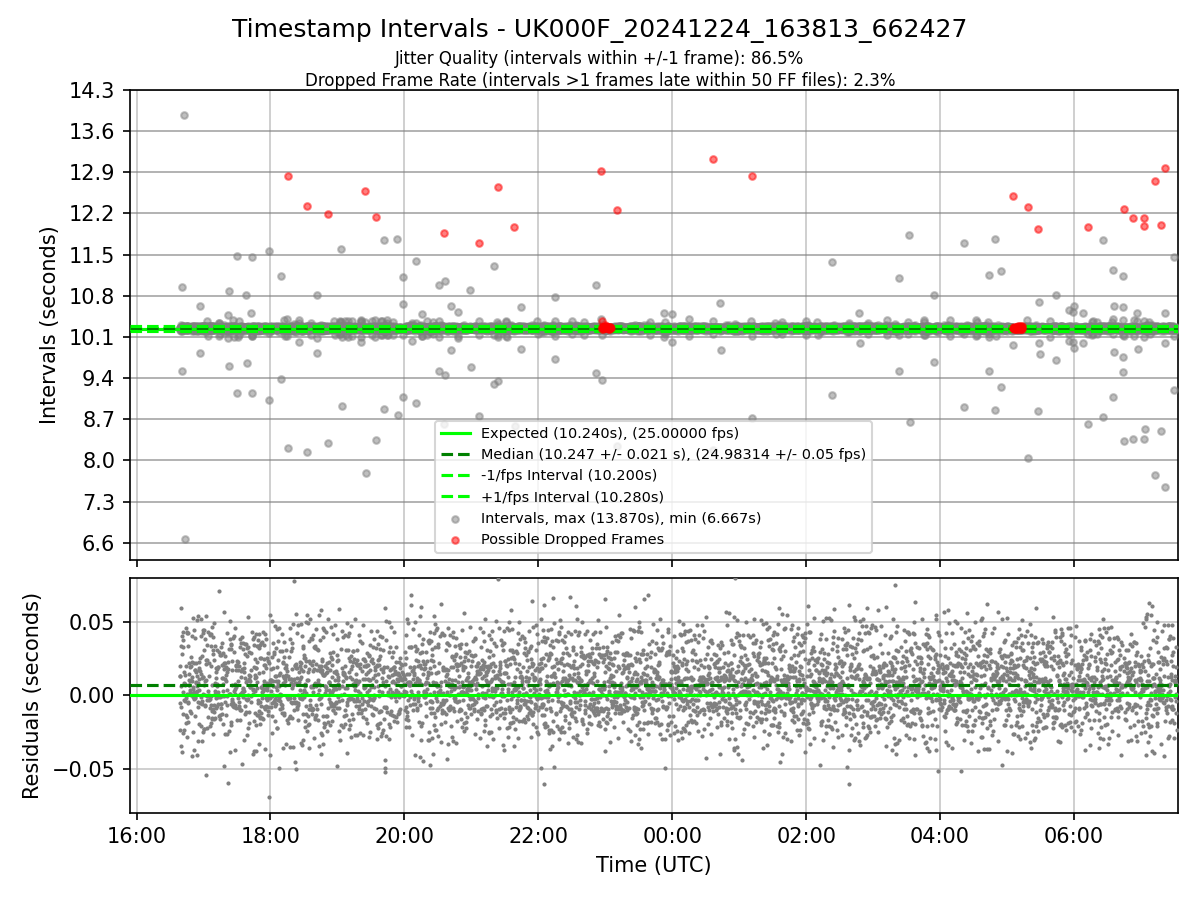
Task: Select the '-1/fps Interval (10.200s)' legend entry
Action: pos(569,475)
